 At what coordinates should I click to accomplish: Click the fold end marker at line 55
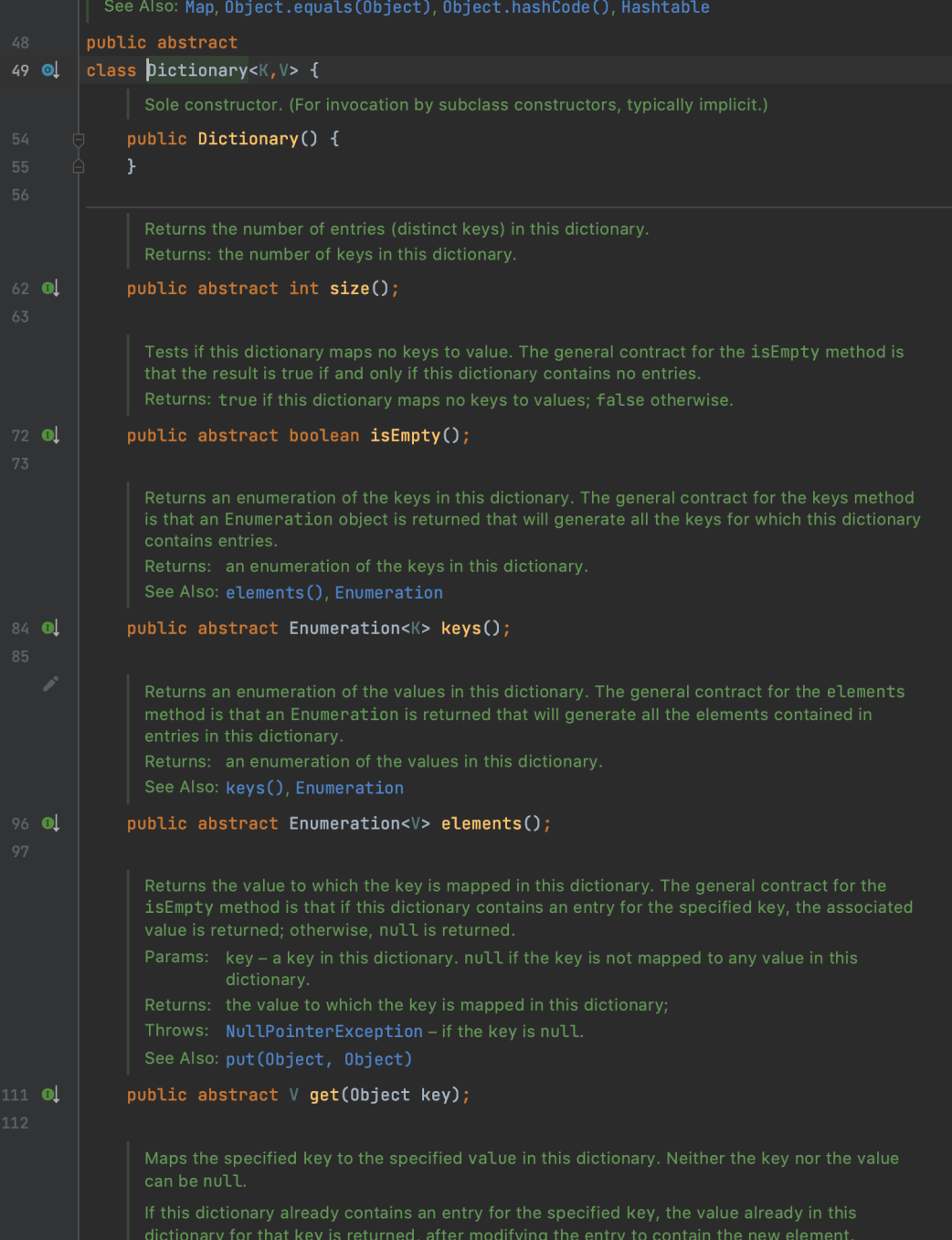click(x=79, y=166)
